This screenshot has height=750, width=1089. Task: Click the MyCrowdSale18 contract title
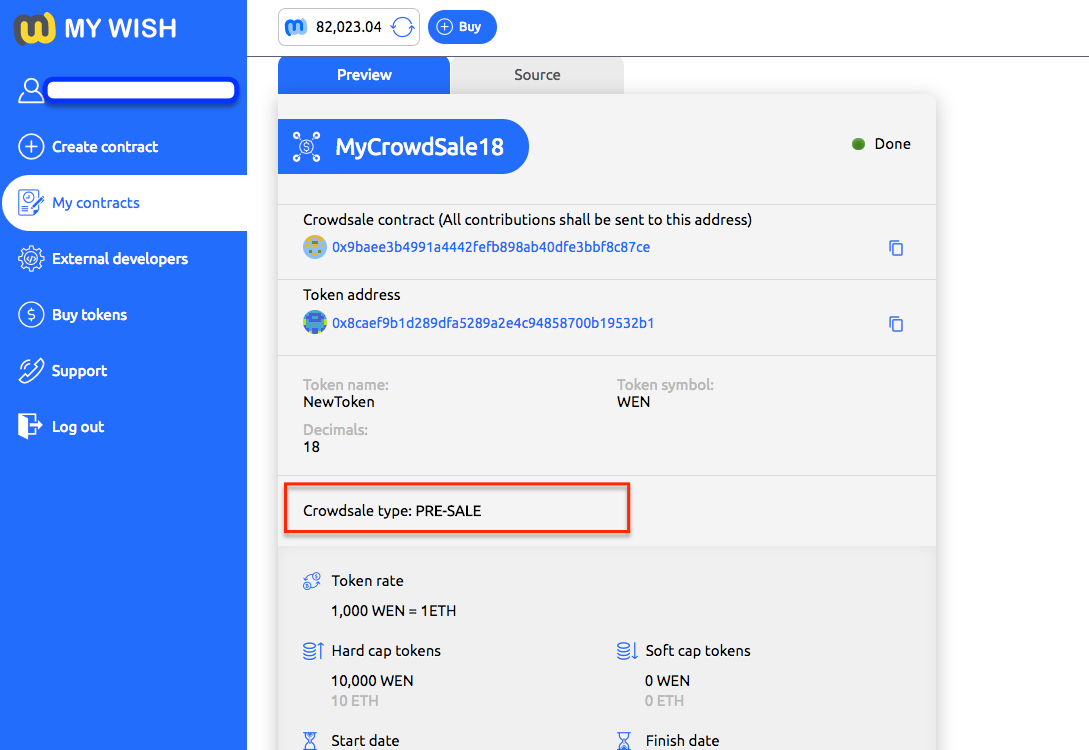tap(419, 147)
